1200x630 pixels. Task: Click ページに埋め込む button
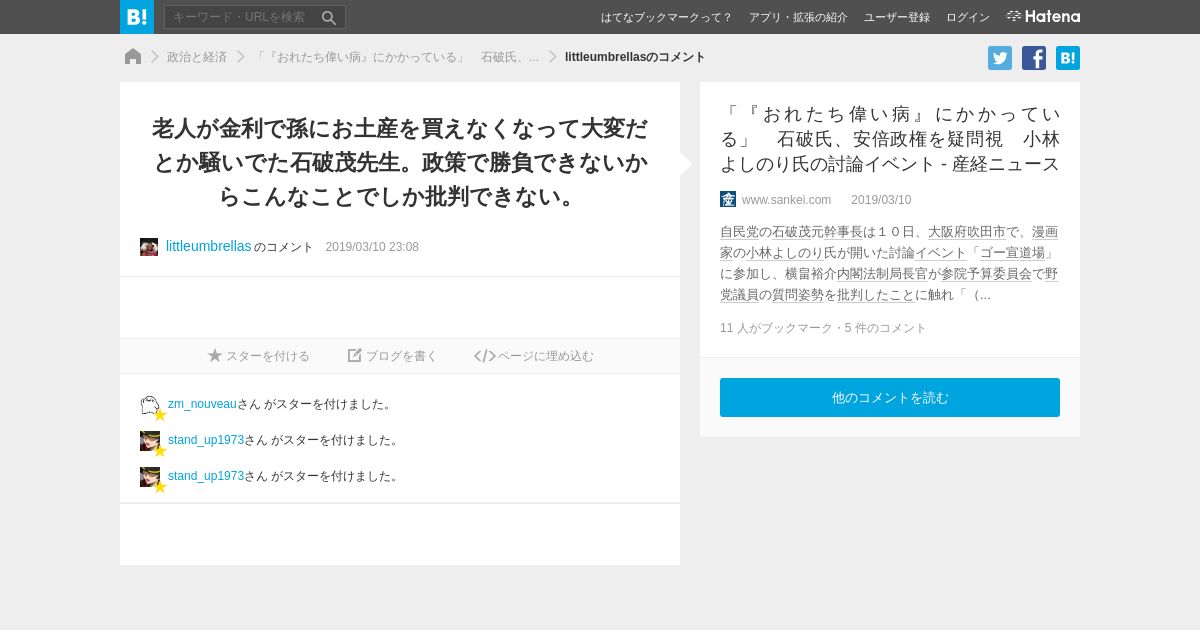534,356
